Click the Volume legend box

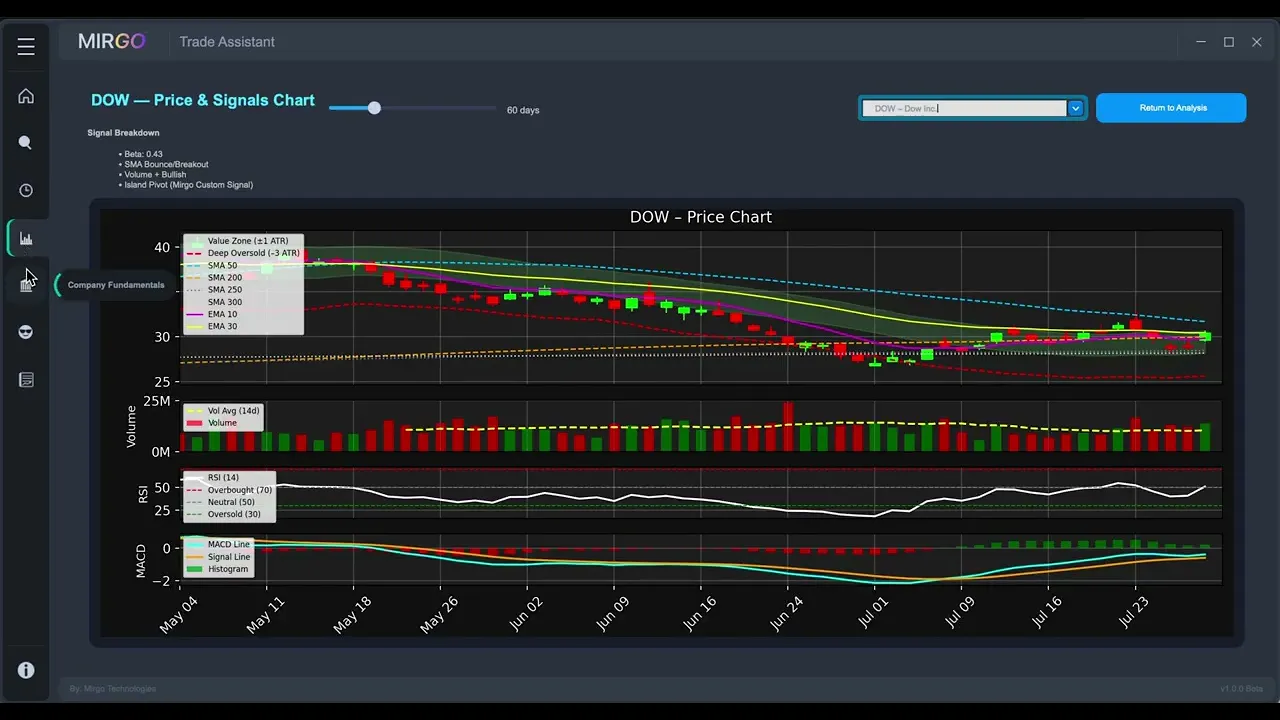pos(223,417)
